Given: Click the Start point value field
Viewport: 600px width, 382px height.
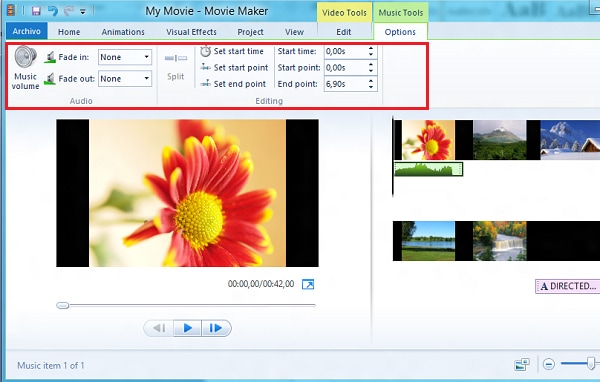Looking at the screenshot, I should coord(346,67).
